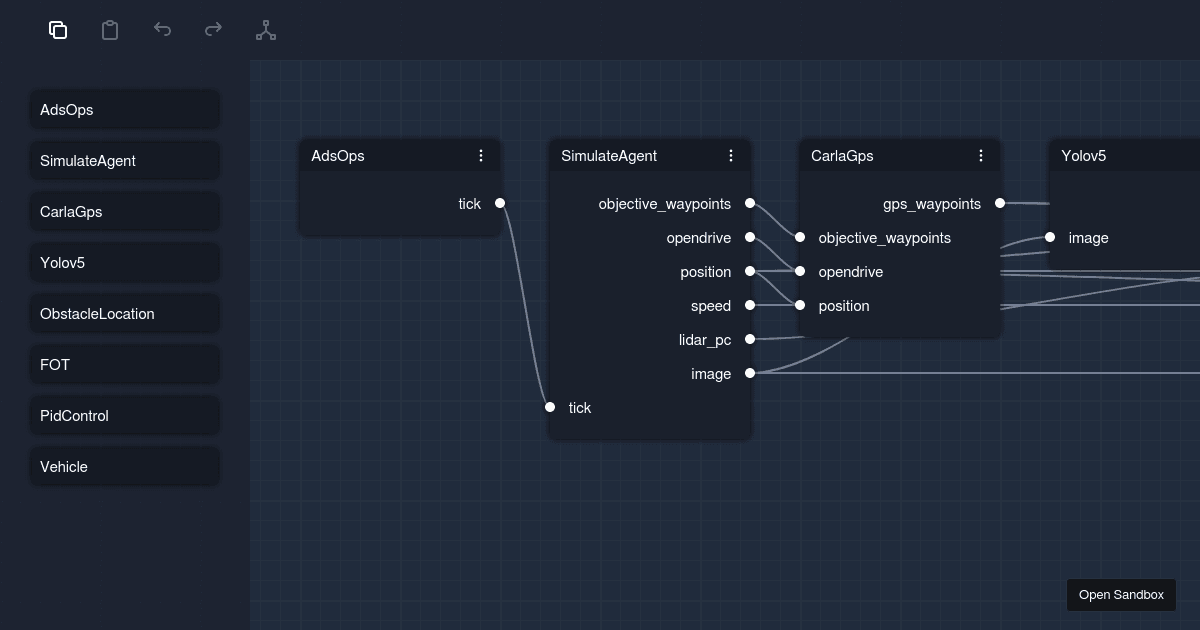The width and height of the screenshot is (1200, 630).
Task: Select Yolov5 in the sidebar
Action: [124, 262]
